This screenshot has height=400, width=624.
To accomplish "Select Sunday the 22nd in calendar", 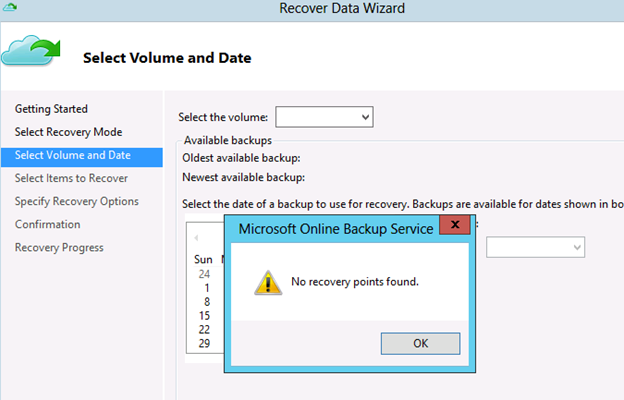I will coord(204,330).
